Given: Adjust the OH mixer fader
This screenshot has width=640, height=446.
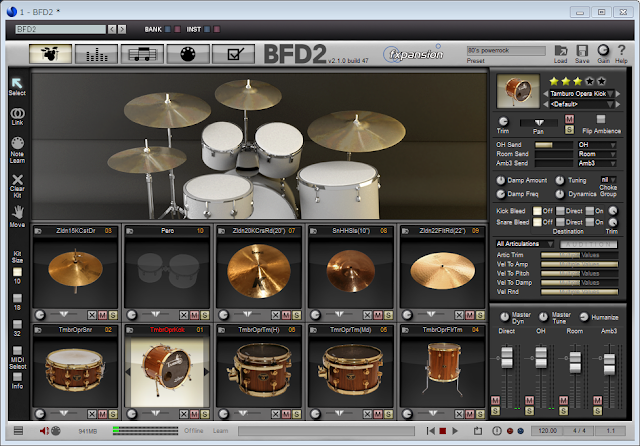Looking at the screenshot, I should coord(541,357).
